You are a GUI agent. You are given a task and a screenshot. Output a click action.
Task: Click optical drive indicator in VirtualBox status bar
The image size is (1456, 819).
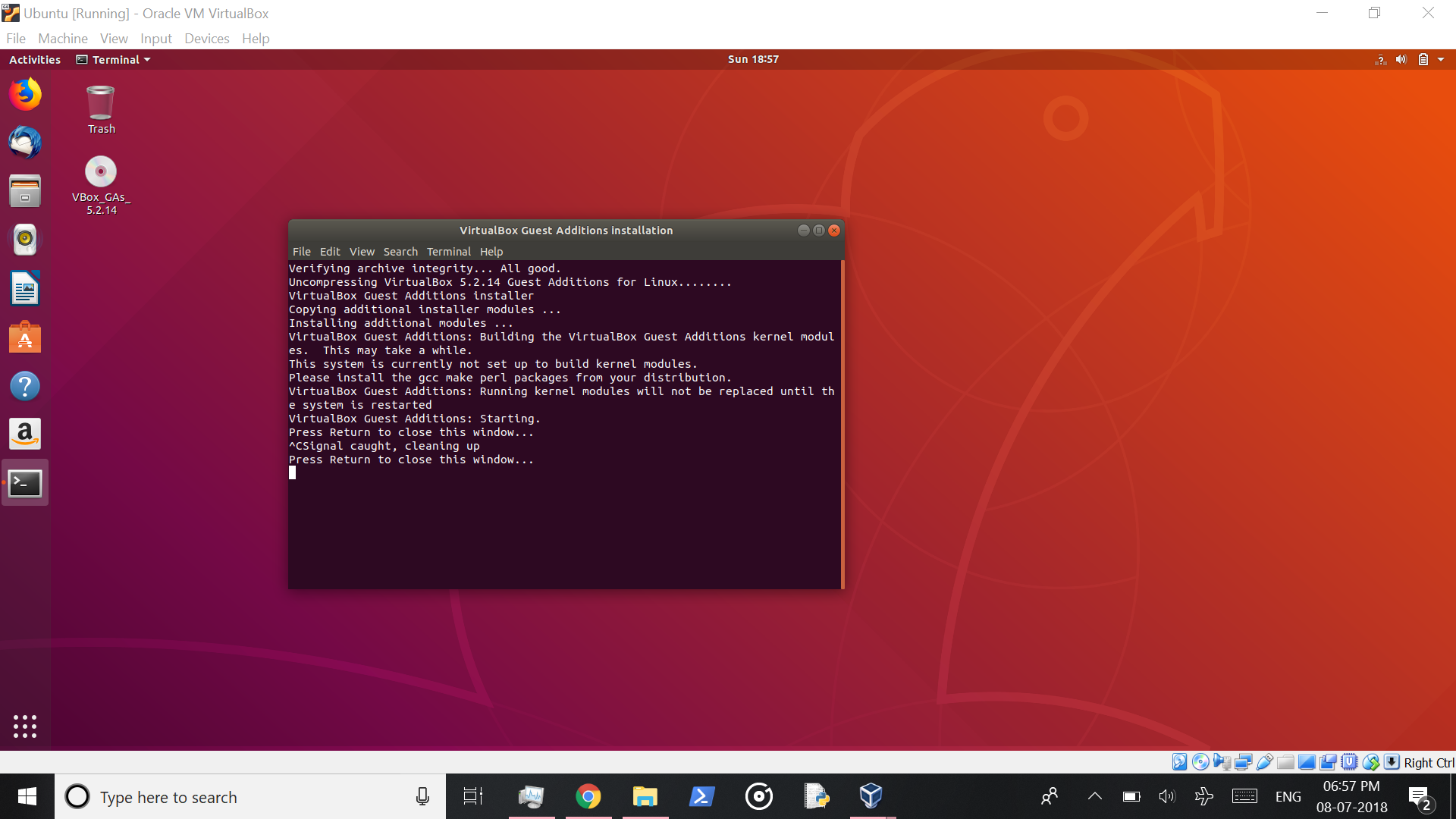click(x=1200, y=762)
